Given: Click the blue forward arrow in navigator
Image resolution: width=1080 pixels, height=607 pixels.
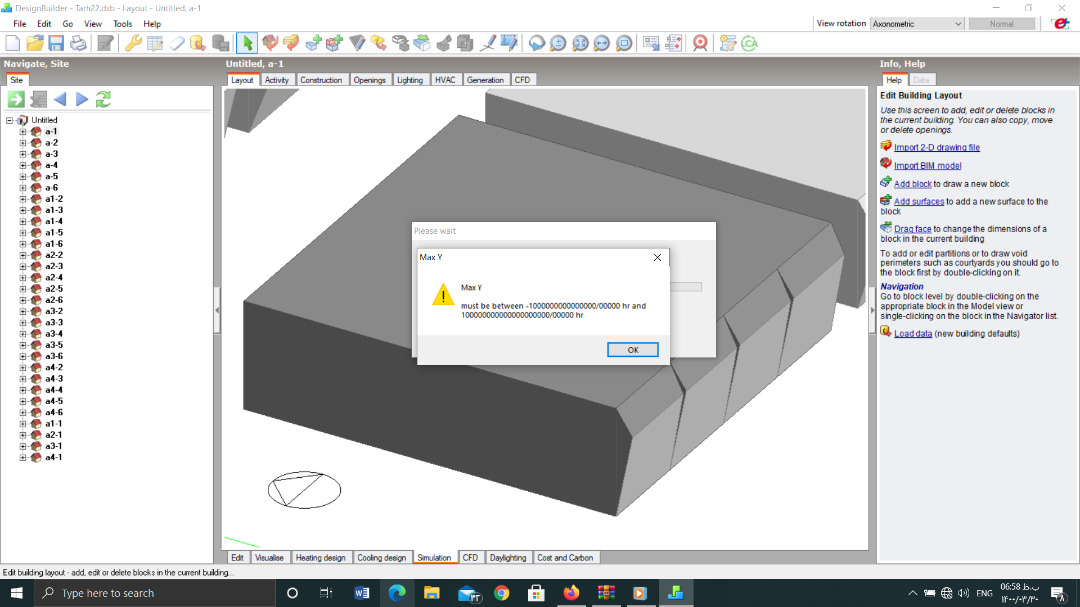Looking at the screenshot, I should coord(82,99).
